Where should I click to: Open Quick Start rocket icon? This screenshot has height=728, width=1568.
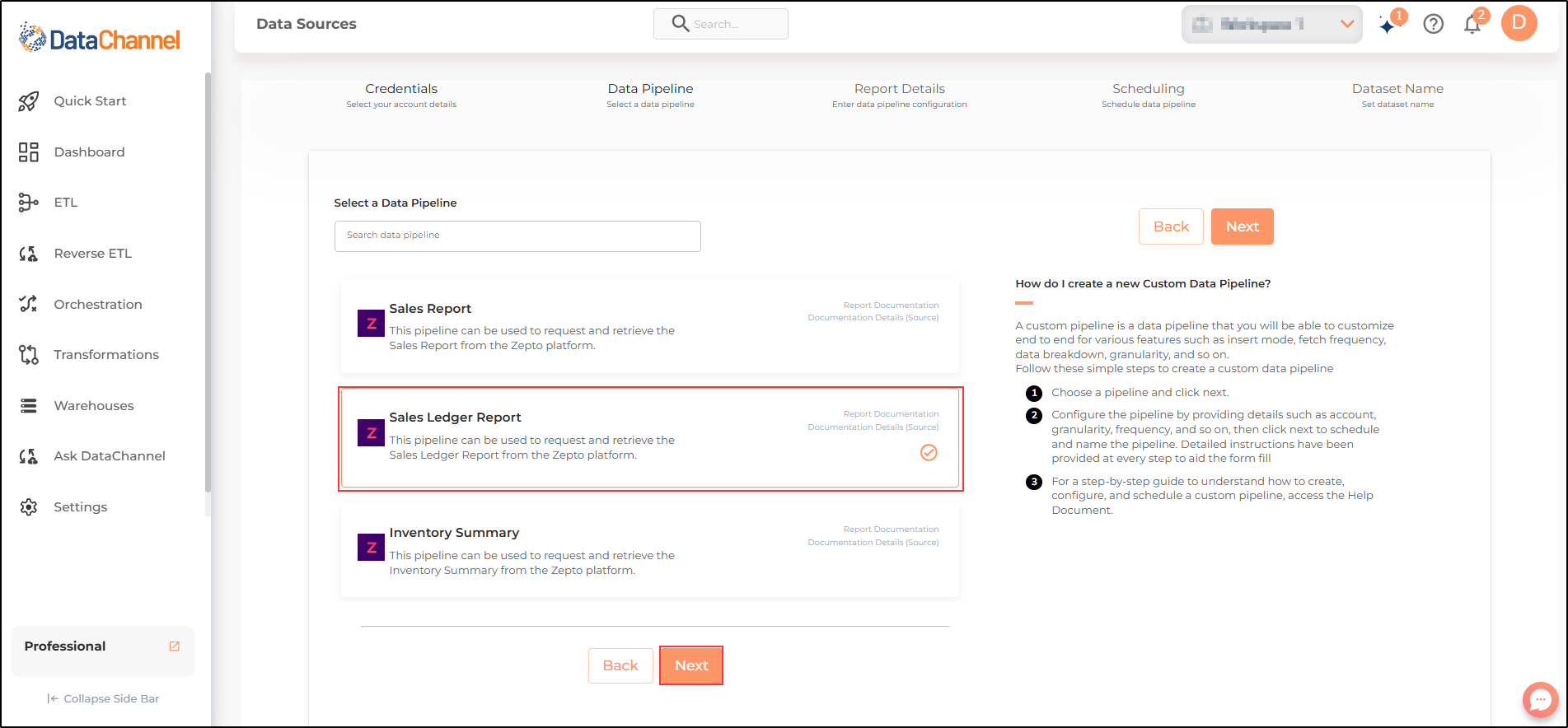pos(29,101)
